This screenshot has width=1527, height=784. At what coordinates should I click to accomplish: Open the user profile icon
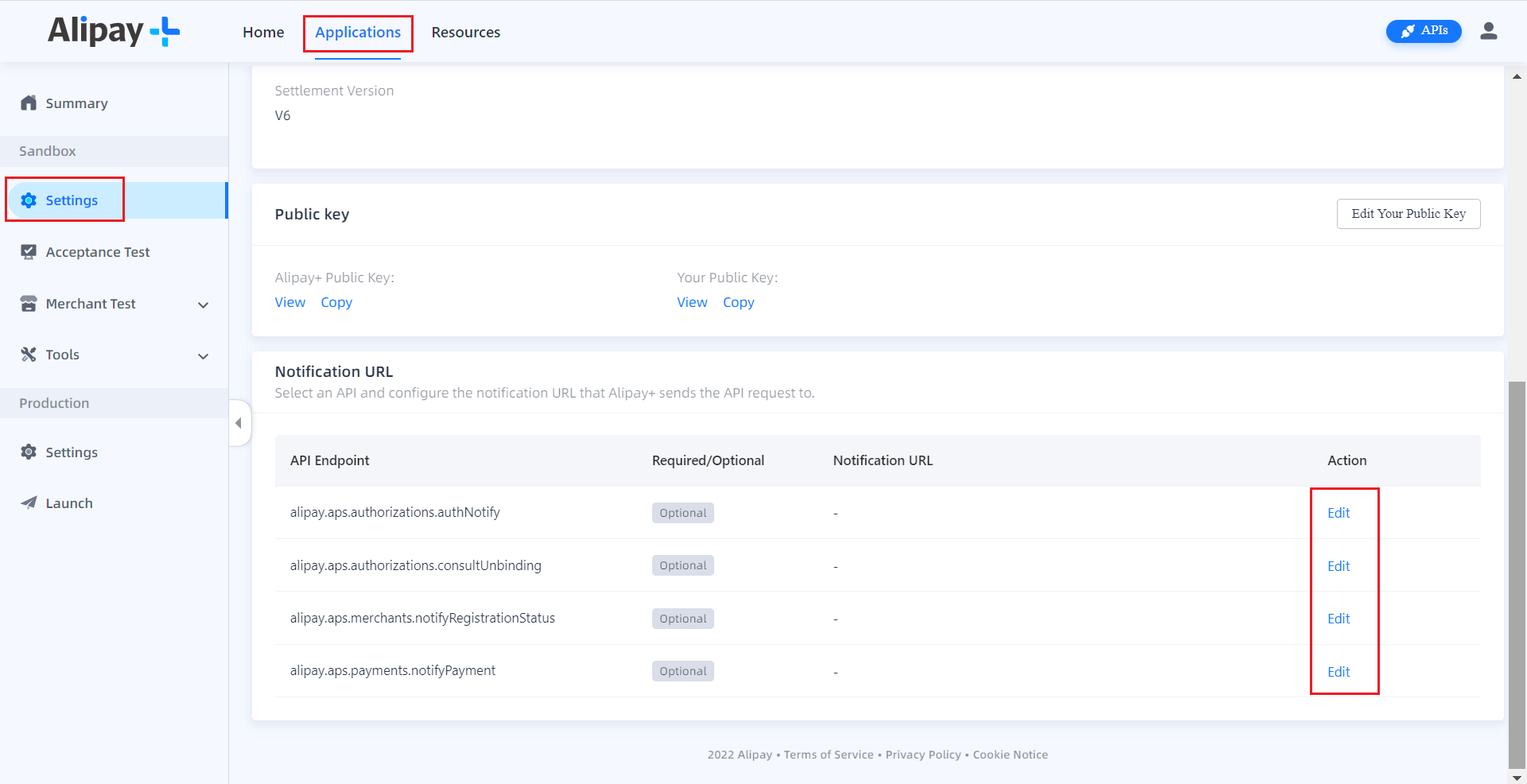pos(1489,30)
